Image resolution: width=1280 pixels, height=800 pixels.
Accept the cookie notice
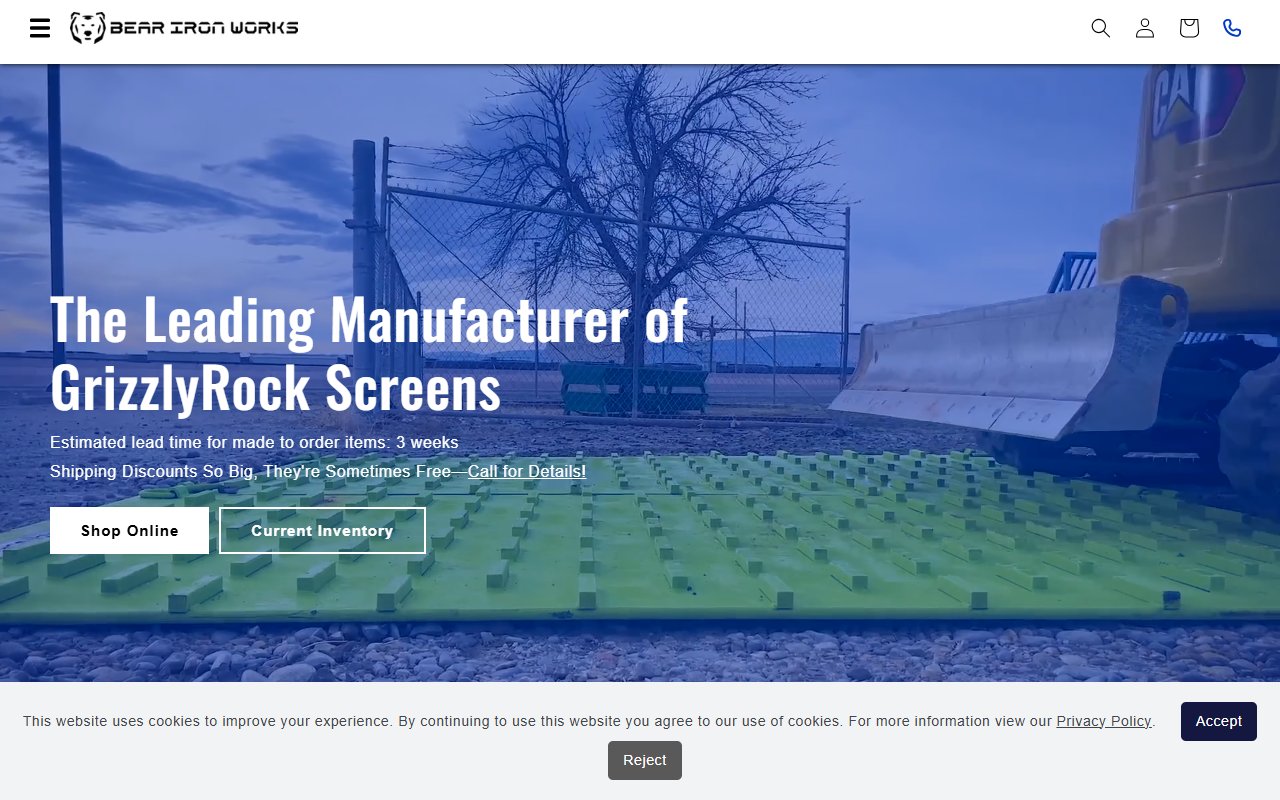[1219, 721]
